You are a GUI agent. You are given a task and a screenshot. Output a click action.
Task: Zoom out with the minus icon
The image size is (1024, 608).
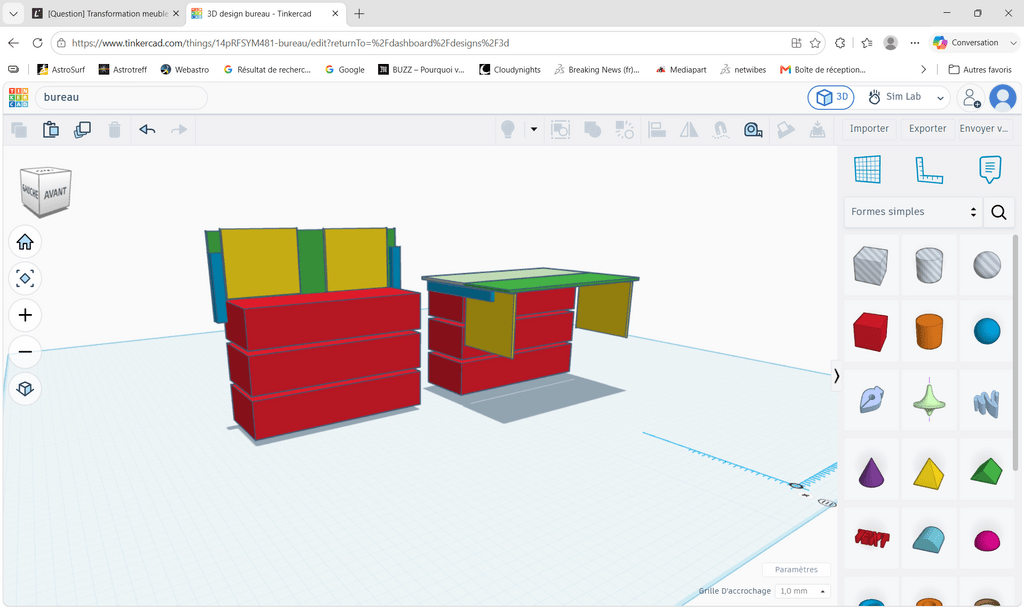[25, 352]
